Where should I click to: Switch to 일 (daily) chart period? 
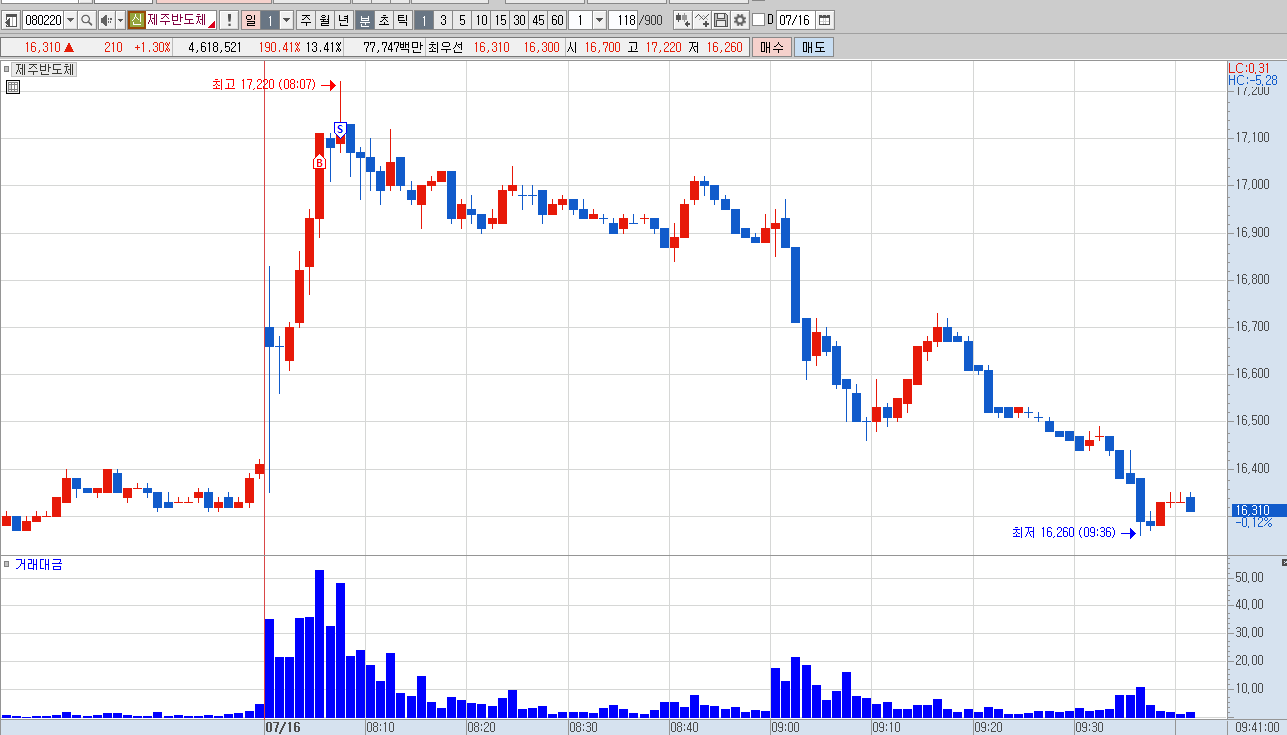tap(250, 20)
